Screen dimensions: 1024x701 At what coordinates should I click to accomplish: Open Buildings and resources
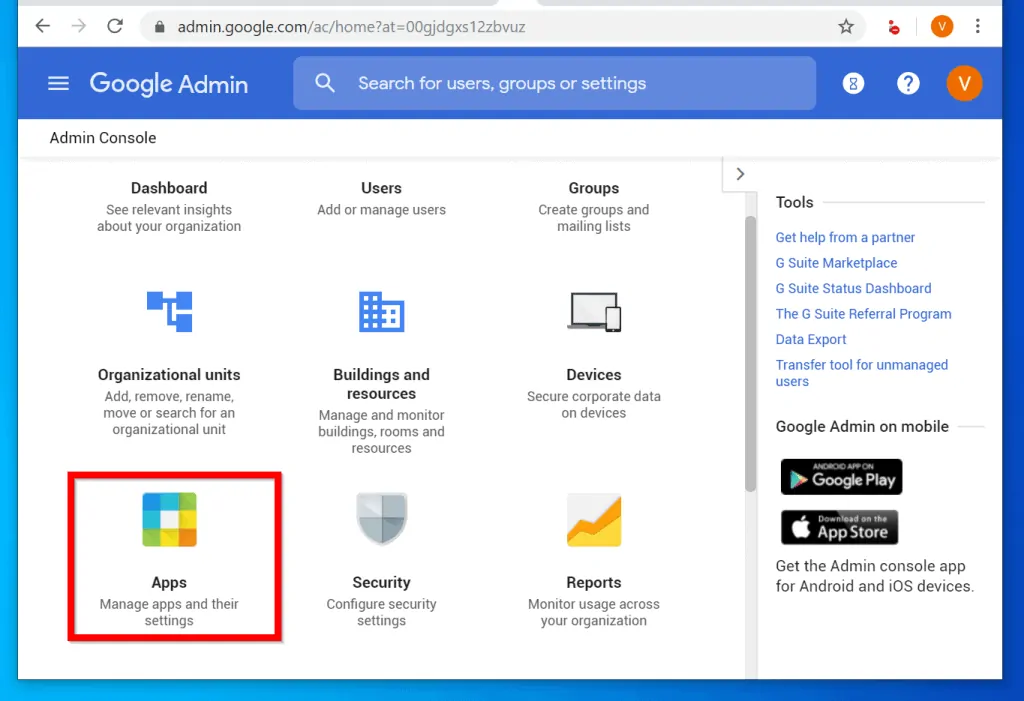click(x=381, y=312)
